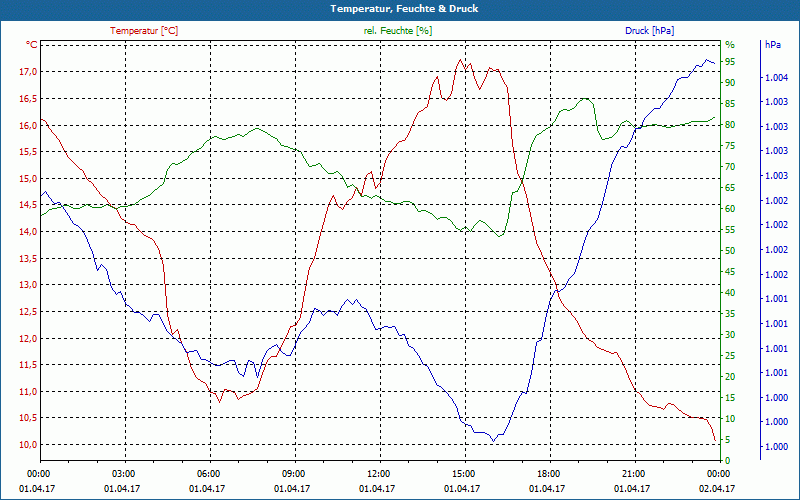Select the '03:00' time axis label
The height and width of the screenshot is (500, 800).
125,473
